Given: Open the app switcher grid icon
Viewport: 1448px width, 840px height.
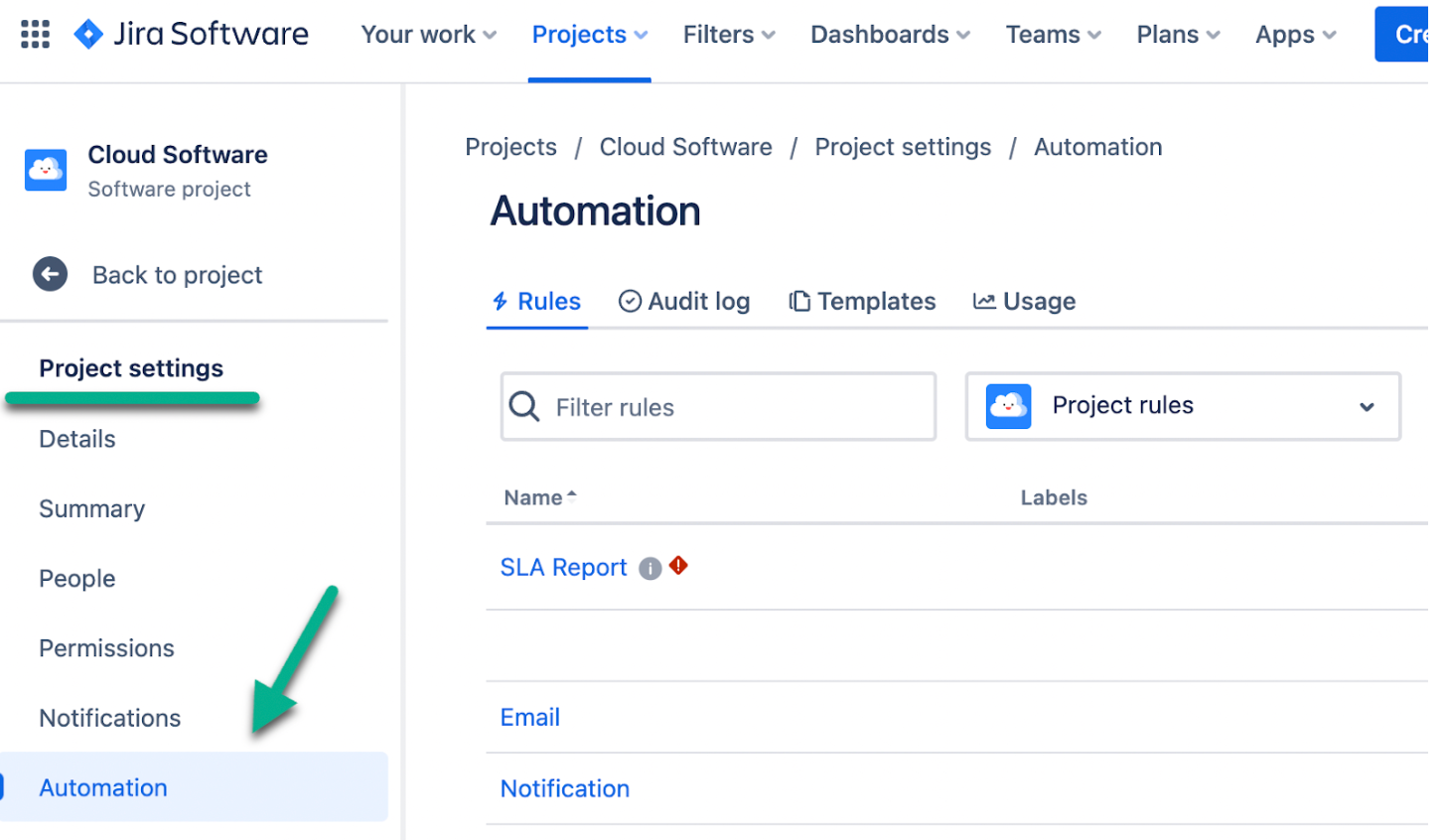Looking at the screenshot, I should [35, 35].
